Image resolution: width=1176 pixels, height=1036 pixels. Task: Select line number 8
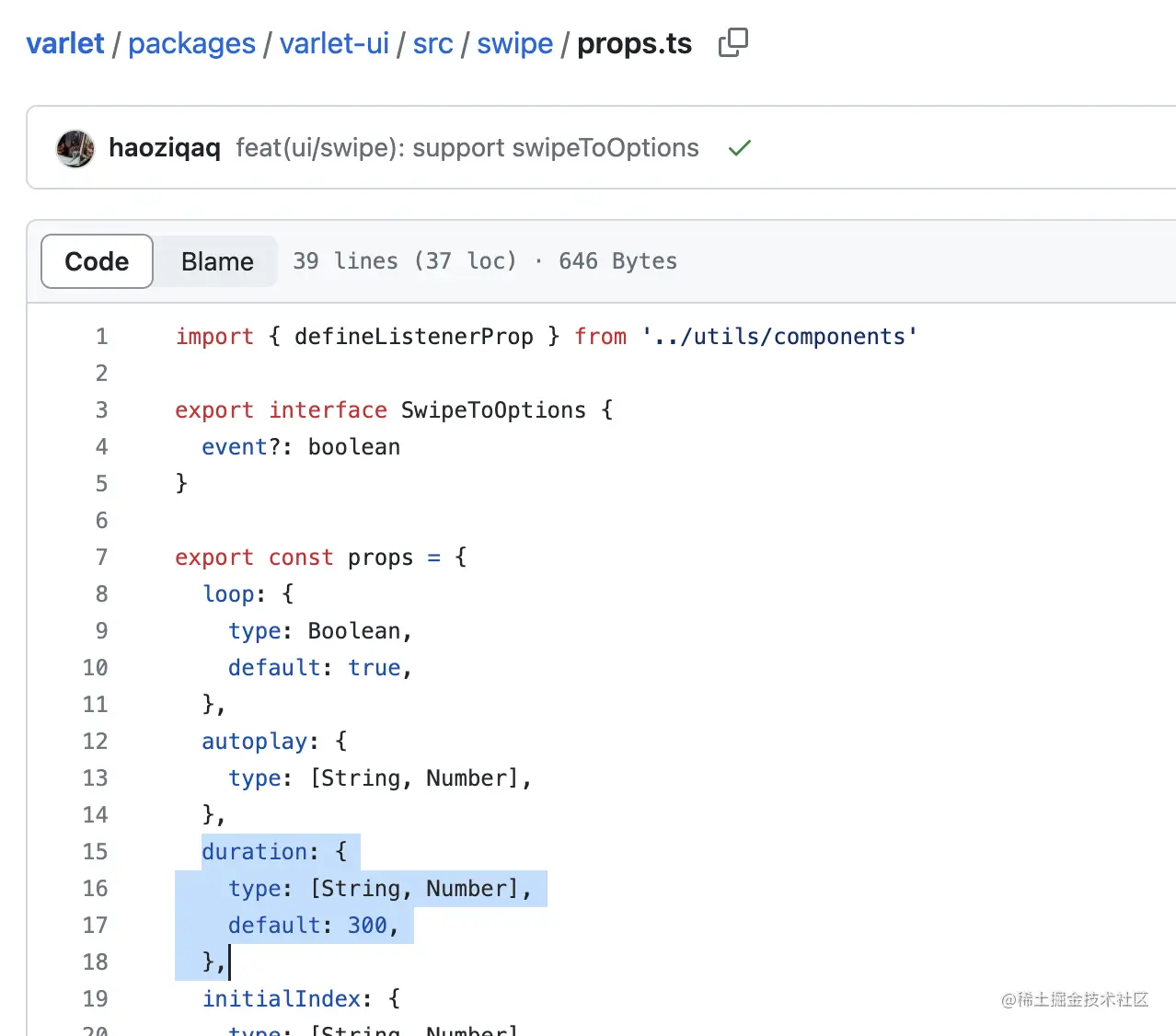click(101, 594)
